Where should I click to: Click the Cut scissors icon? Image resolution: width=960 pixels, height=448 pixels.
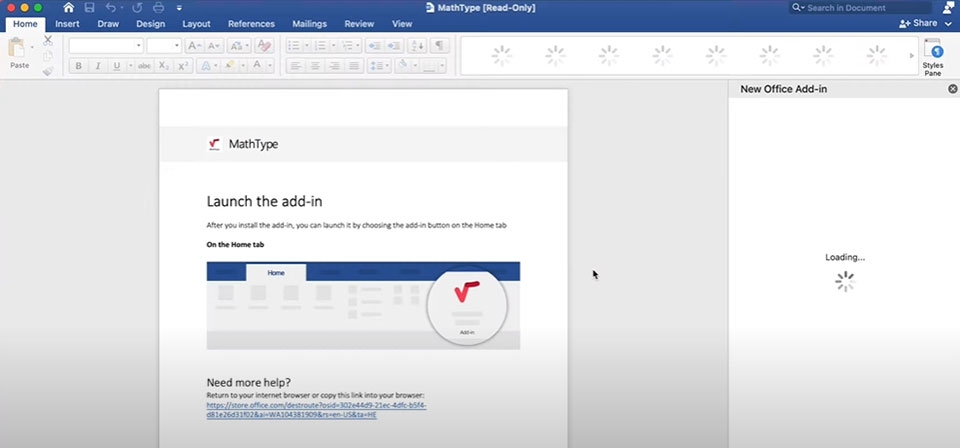48,41
